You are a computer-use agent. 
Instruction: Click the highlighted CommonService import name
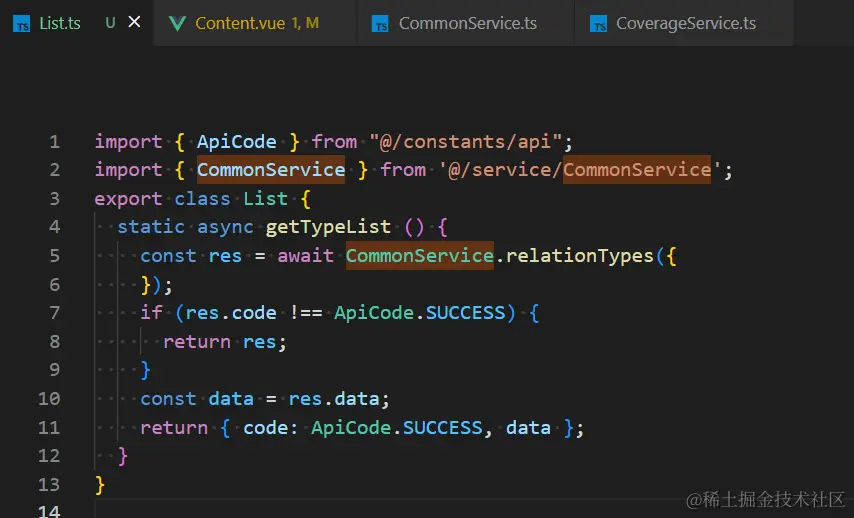(271, 170)
